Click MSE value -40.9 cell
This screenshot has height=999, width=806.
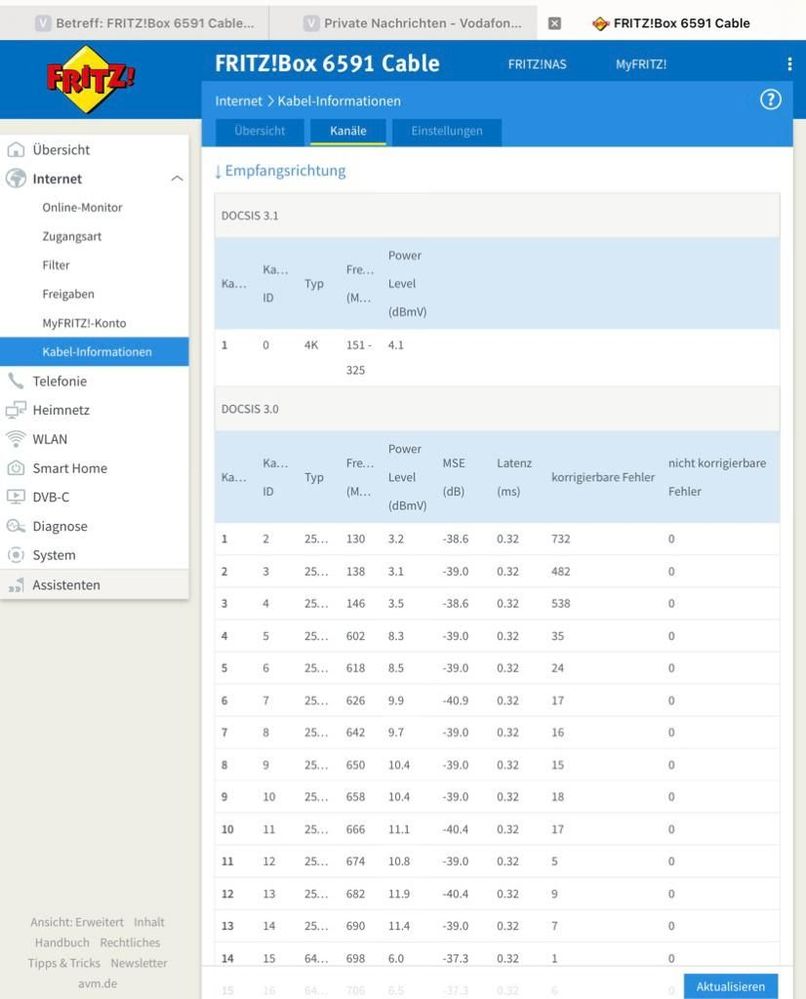(x=456, y=701)
